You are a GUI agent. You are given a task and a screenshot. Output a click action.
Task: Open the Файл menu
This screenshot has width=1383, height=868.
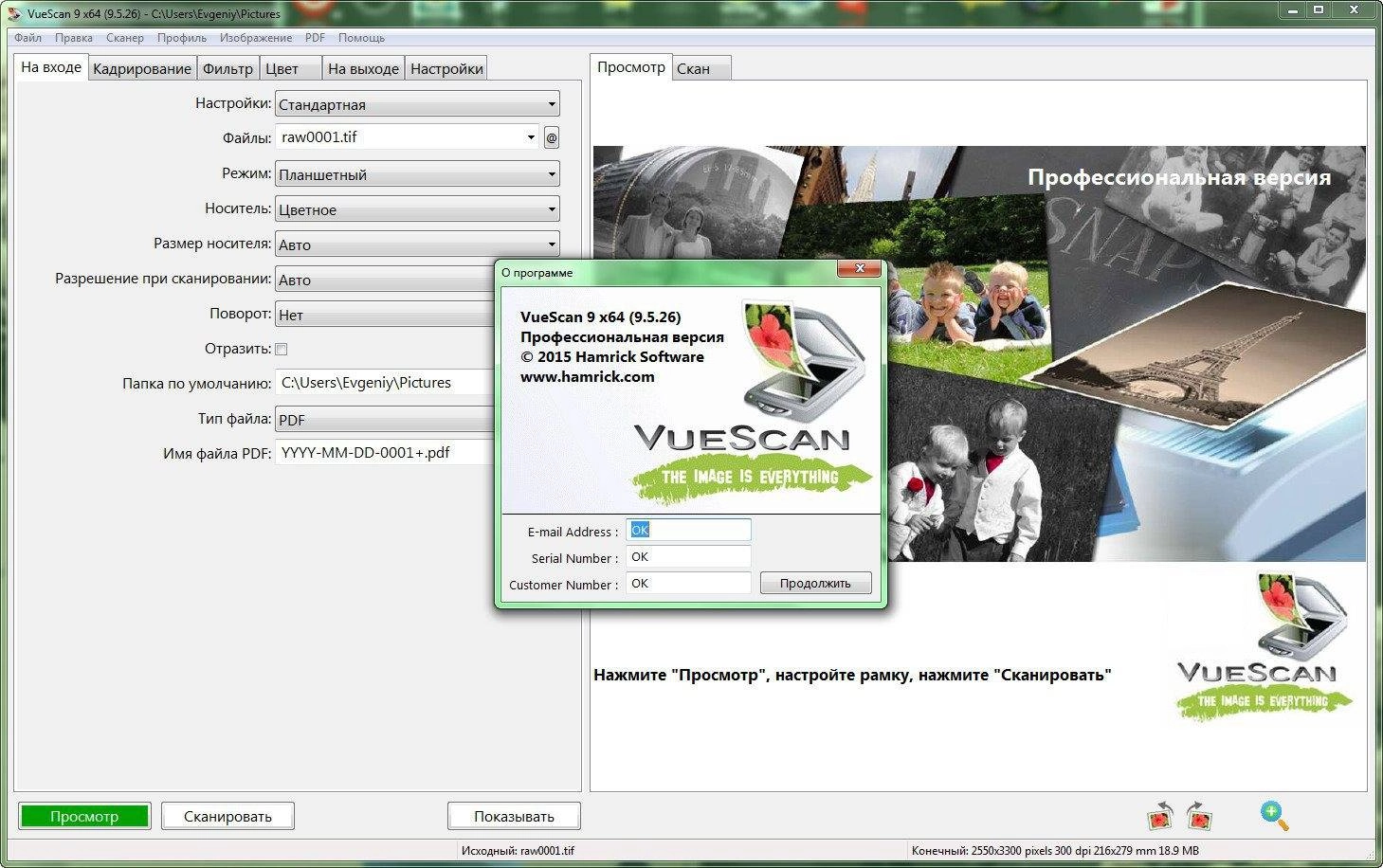[27, 38]
